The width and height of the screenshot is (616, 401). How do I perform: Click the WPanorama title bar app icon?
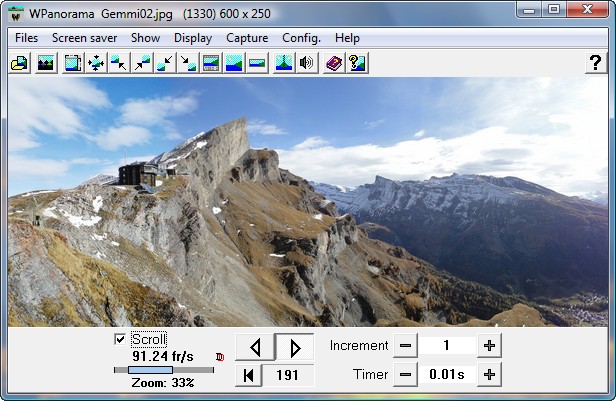click(16, 14)
